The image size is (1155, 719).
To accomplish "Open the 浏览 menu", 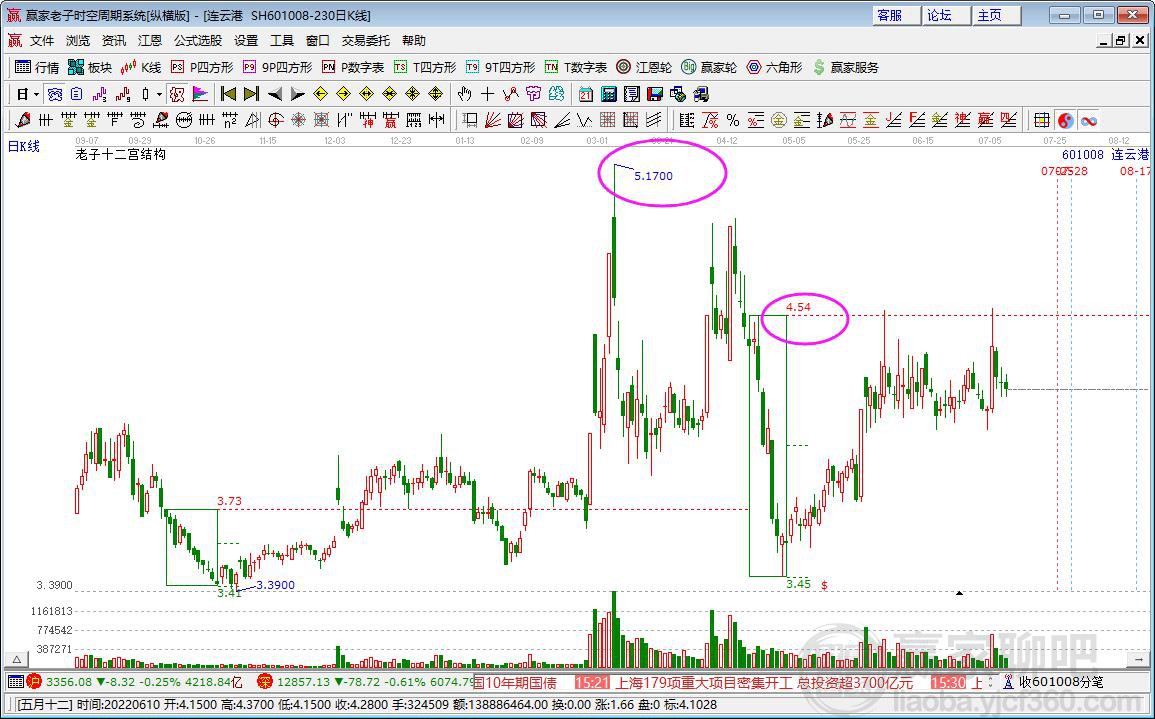I will point(77,41).
